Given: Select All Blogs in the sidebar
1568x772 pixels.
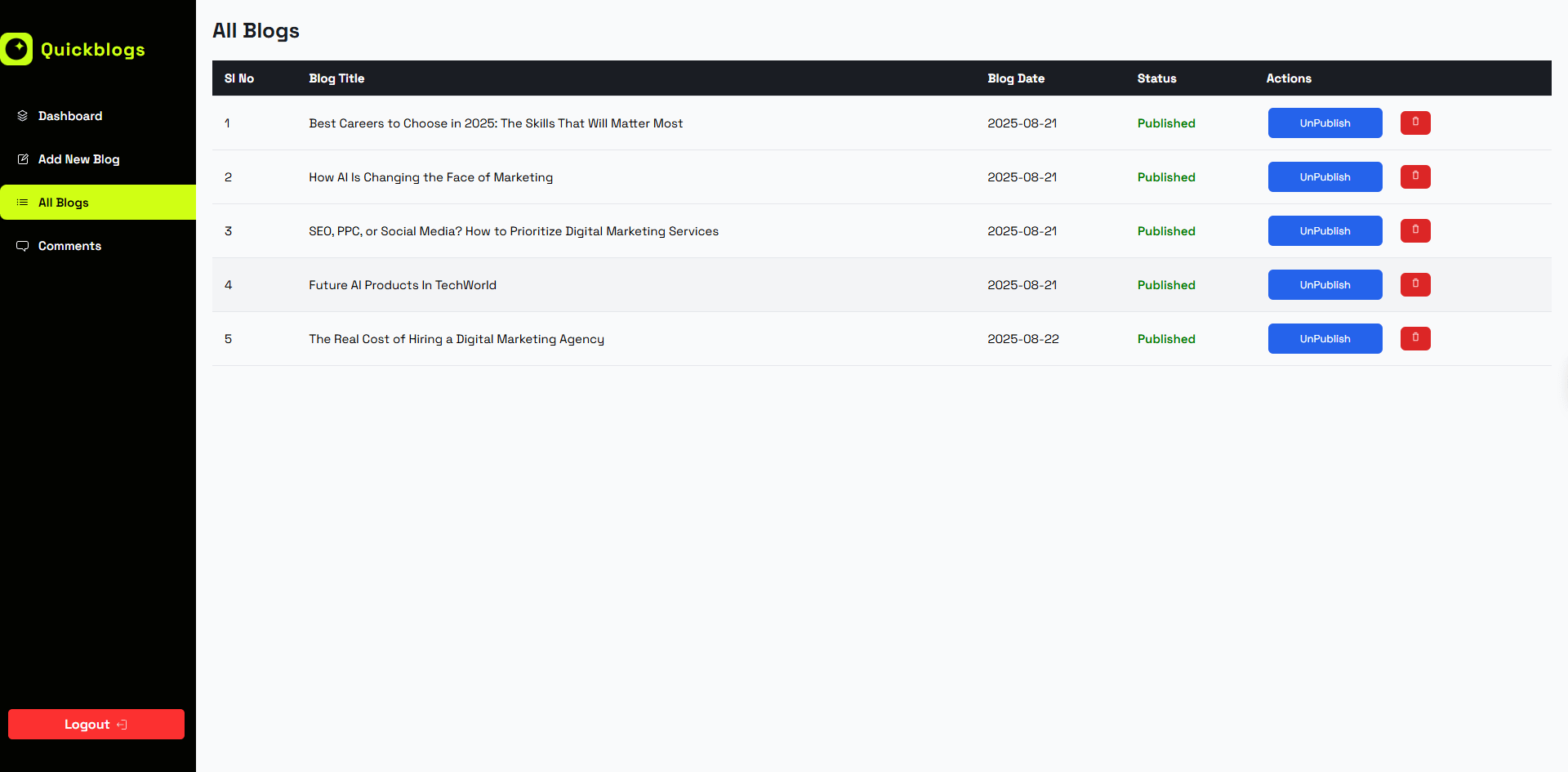Looking at the screenshot, I should point(64,203).
